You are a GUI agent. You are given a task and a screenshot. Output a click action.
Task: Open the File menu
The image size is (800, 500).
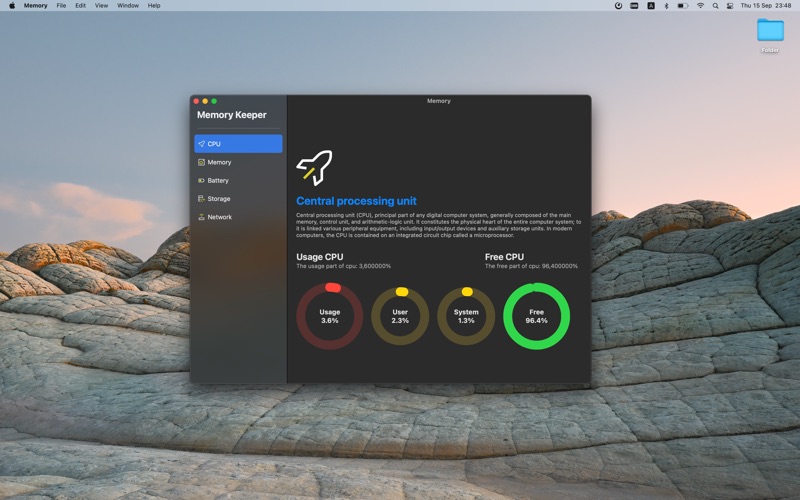click(x=61, y=6)
